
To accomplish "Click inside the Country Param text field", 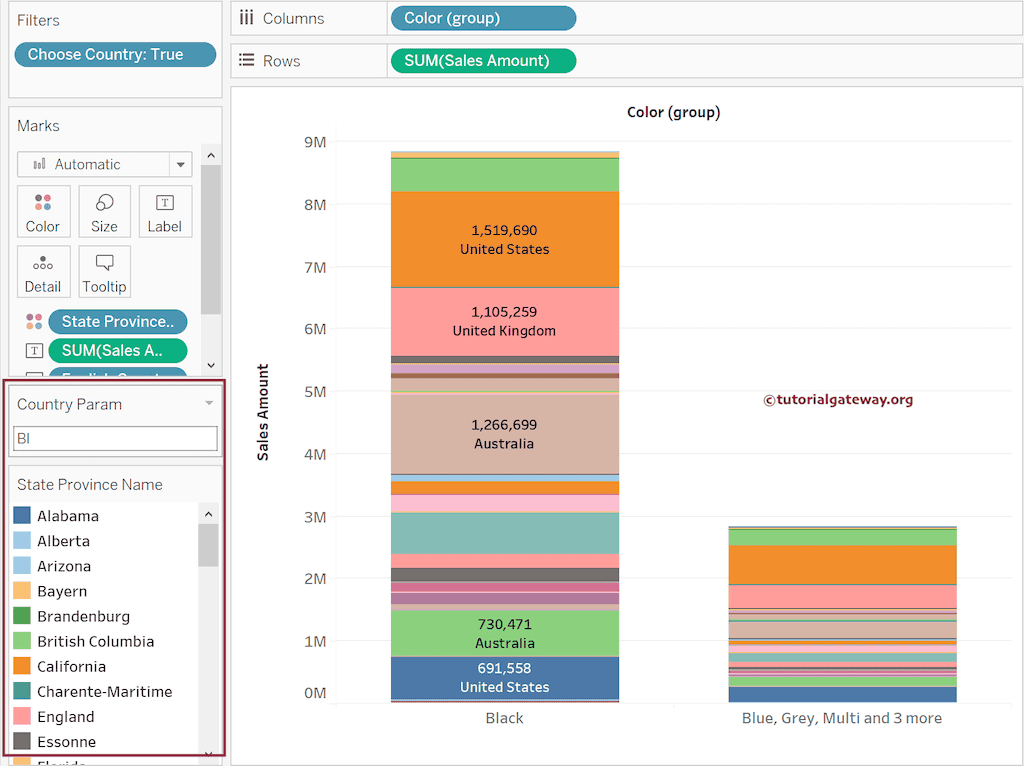I will [114, 438].
